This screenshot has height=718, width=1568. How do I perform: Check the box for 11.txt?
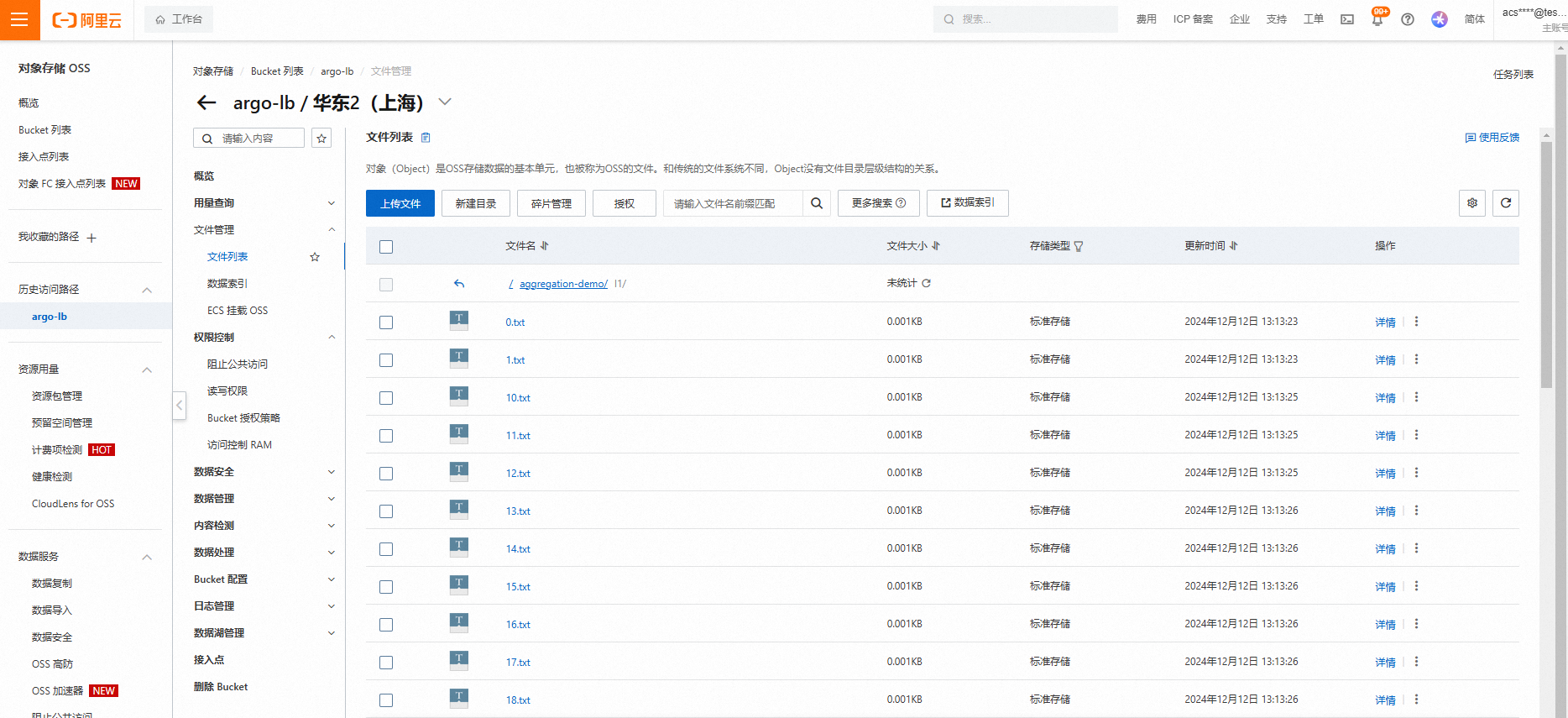(x=386, y=436)
